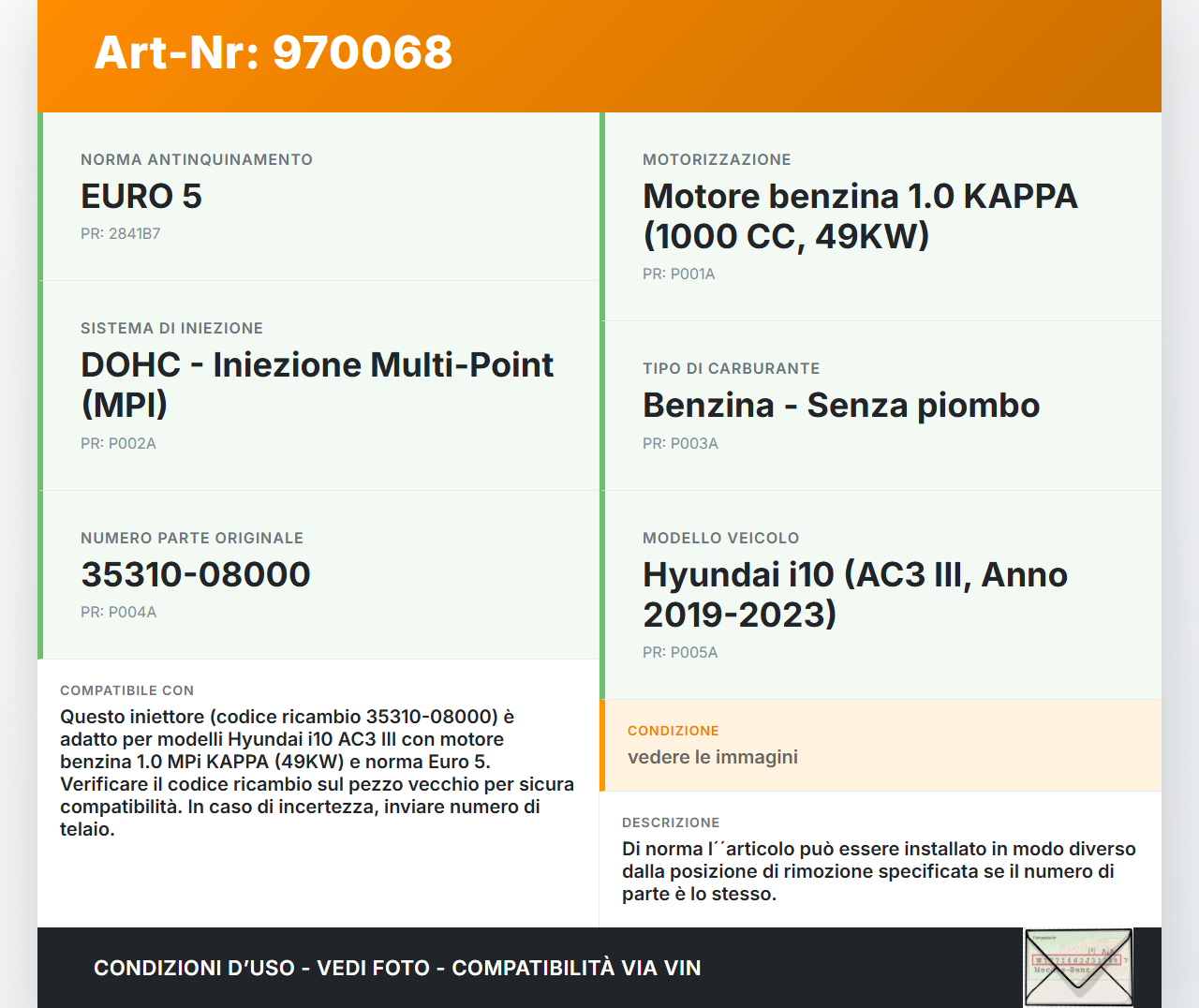Image resolution: width=1199 pixels, height=1008 pixels.
Task: Click the "MODELLO VEICOLO" label
Action: 721,539
